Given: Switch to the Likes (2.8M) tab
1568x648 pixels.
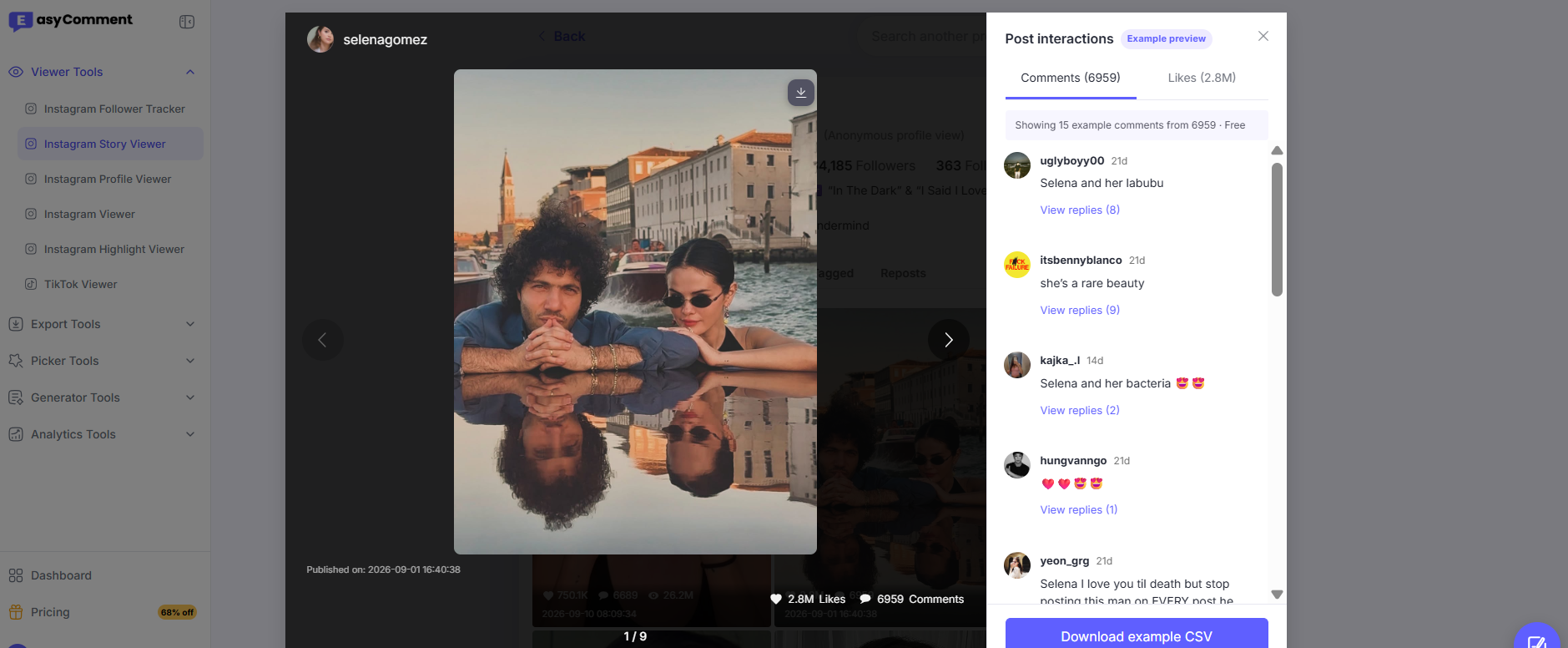Looking at the screenshot, I should (x=1202, y=78).
